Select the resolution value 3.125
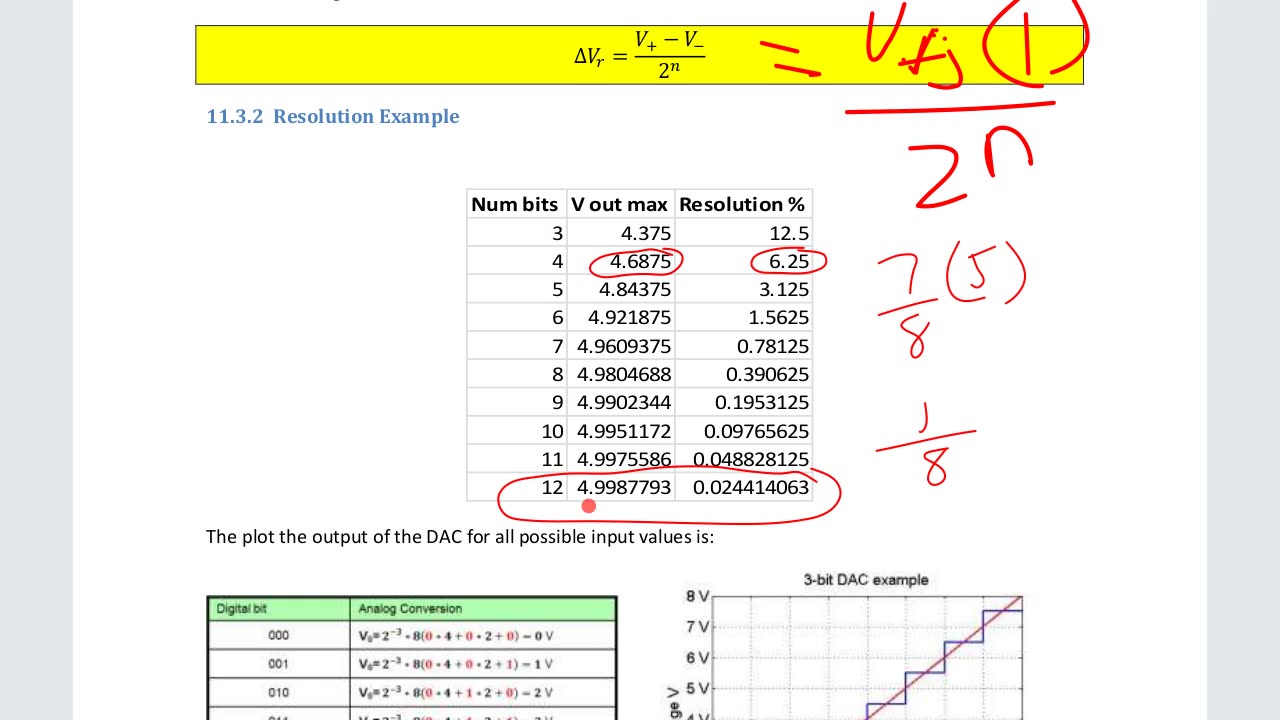This screenshot has width=1280, height=720. tap(783, 289)
